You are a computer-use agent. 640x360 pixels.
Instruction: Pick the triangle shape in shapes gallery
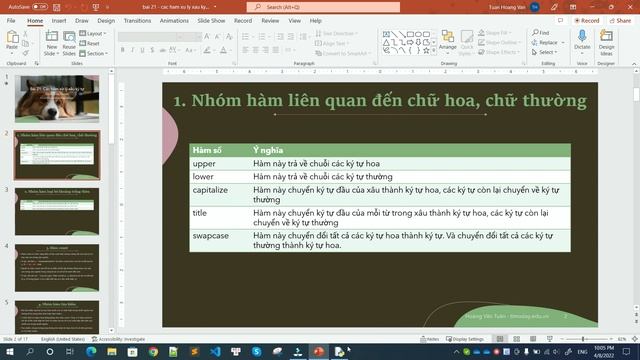[x=386, y=42]
